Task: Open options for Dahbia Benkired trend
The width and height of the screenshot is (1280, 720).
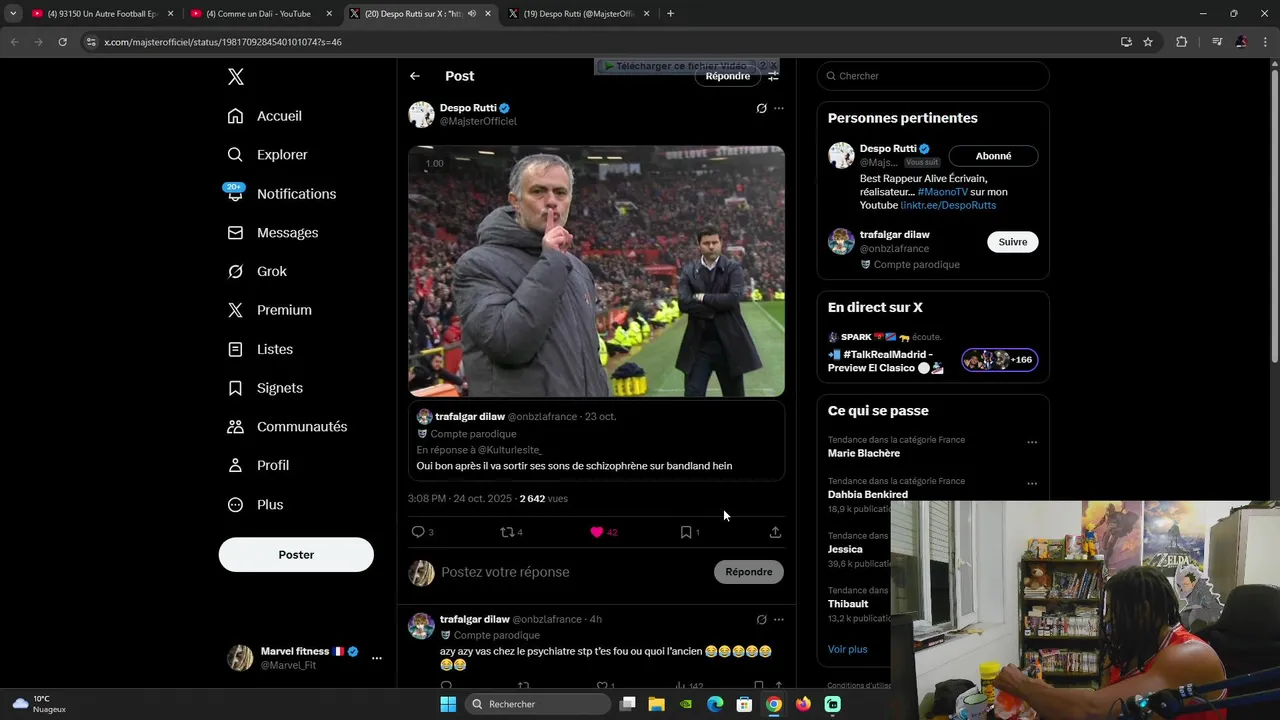Action: 1032,484
